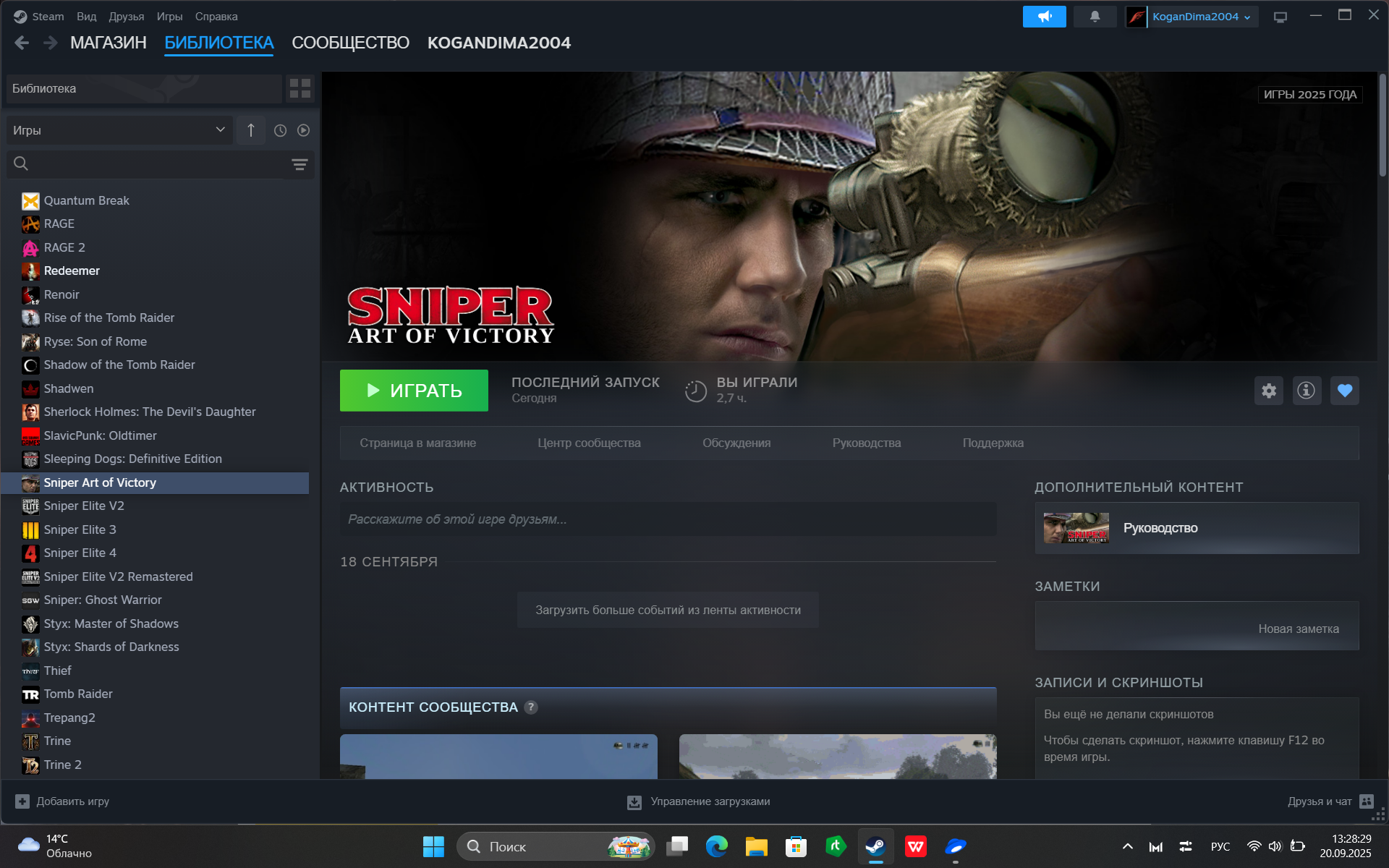Toggle ready-to-play filter icon
The height and width of the screenshot is (868, 1389).
(x=304, y=130)
